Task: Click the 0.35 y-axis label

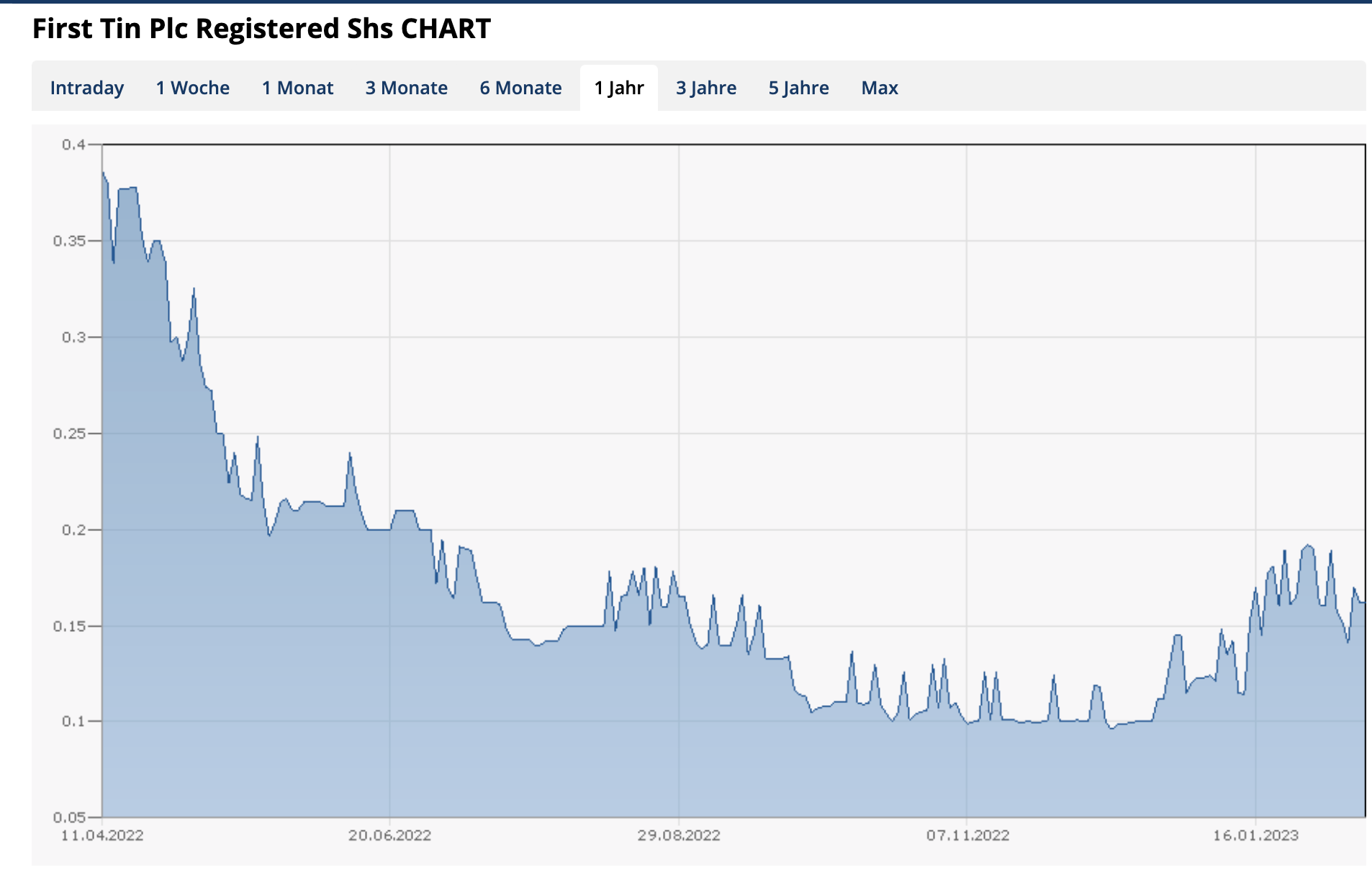Action: point(70,240)
